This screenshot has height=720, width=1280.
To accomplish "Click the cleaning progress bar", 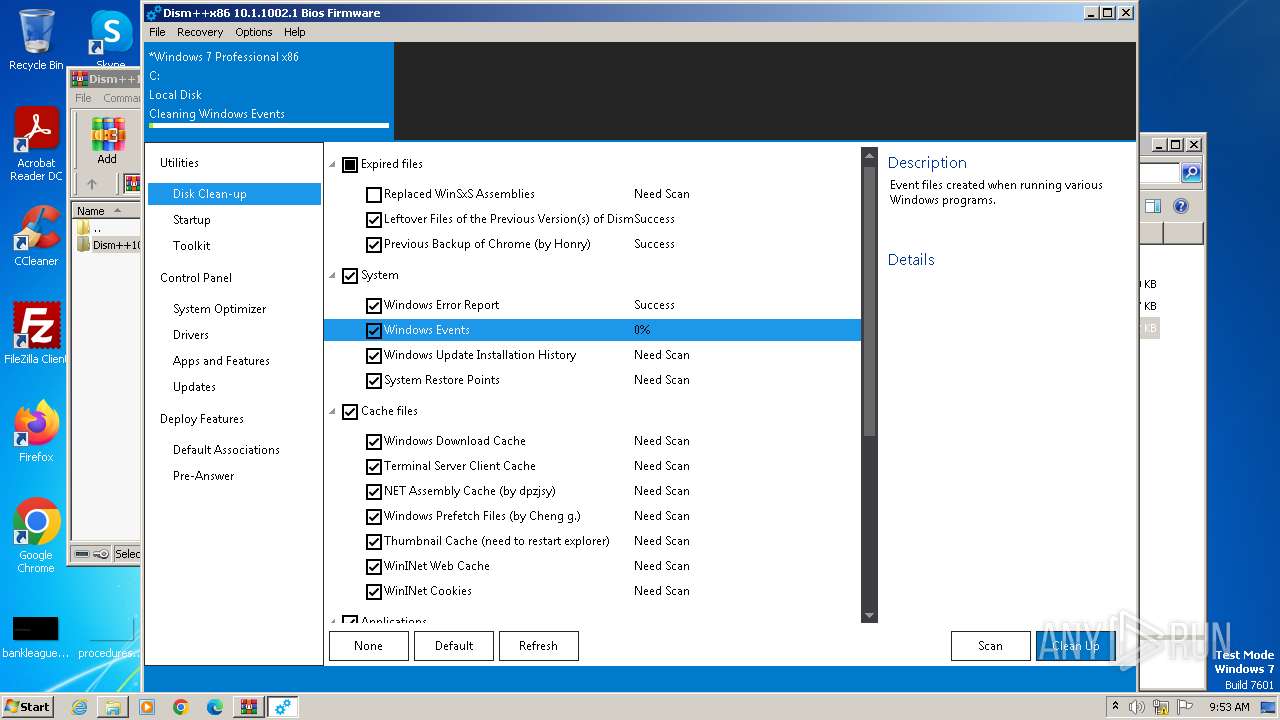I will pos(269,126).
